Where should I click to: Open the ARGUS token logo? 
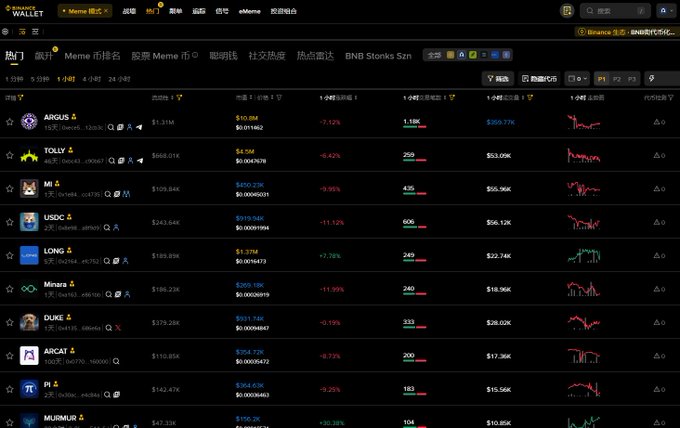point(29,121)
